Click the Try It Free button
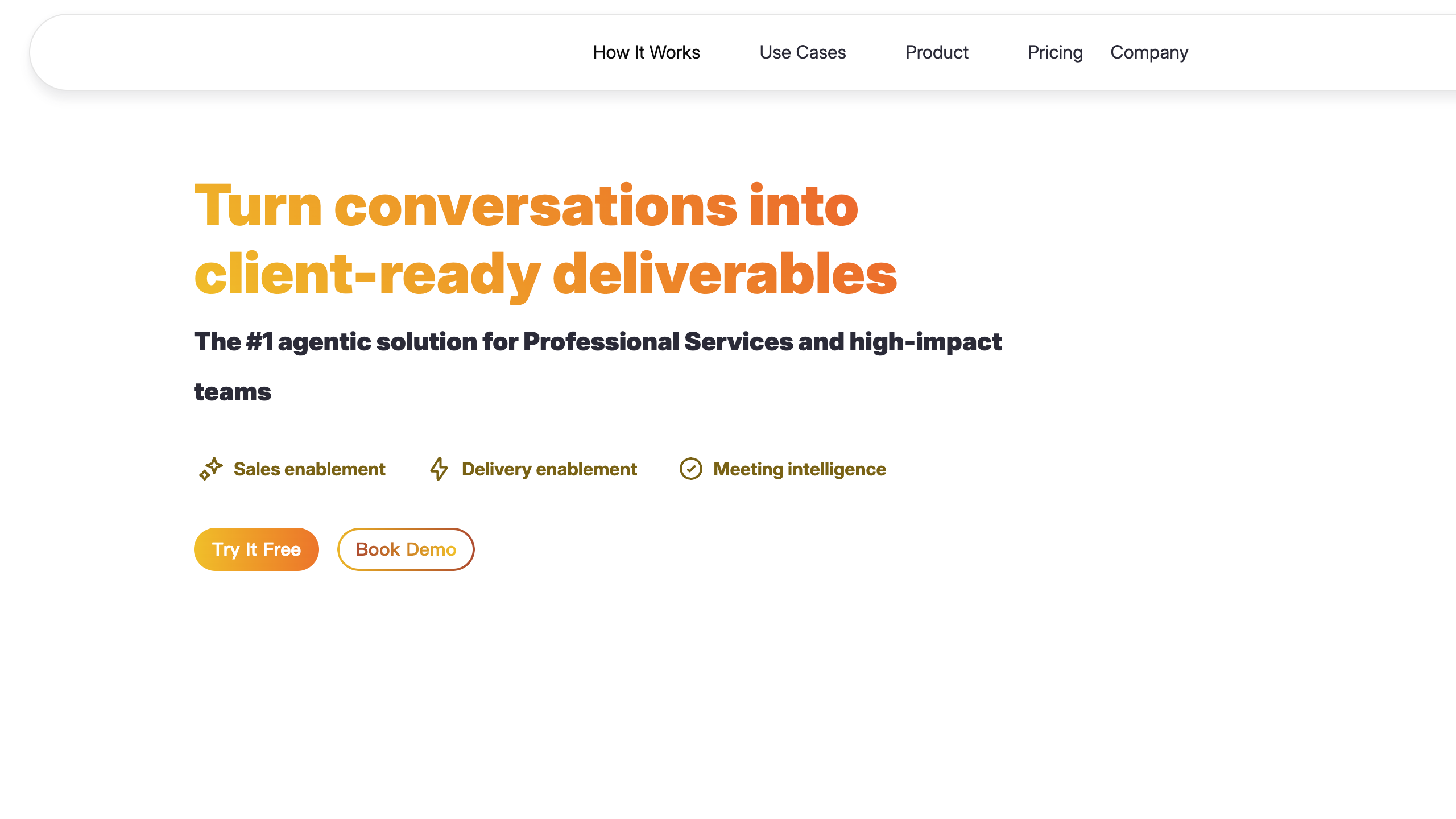The image size is (1456, 819). click(257, 549)
